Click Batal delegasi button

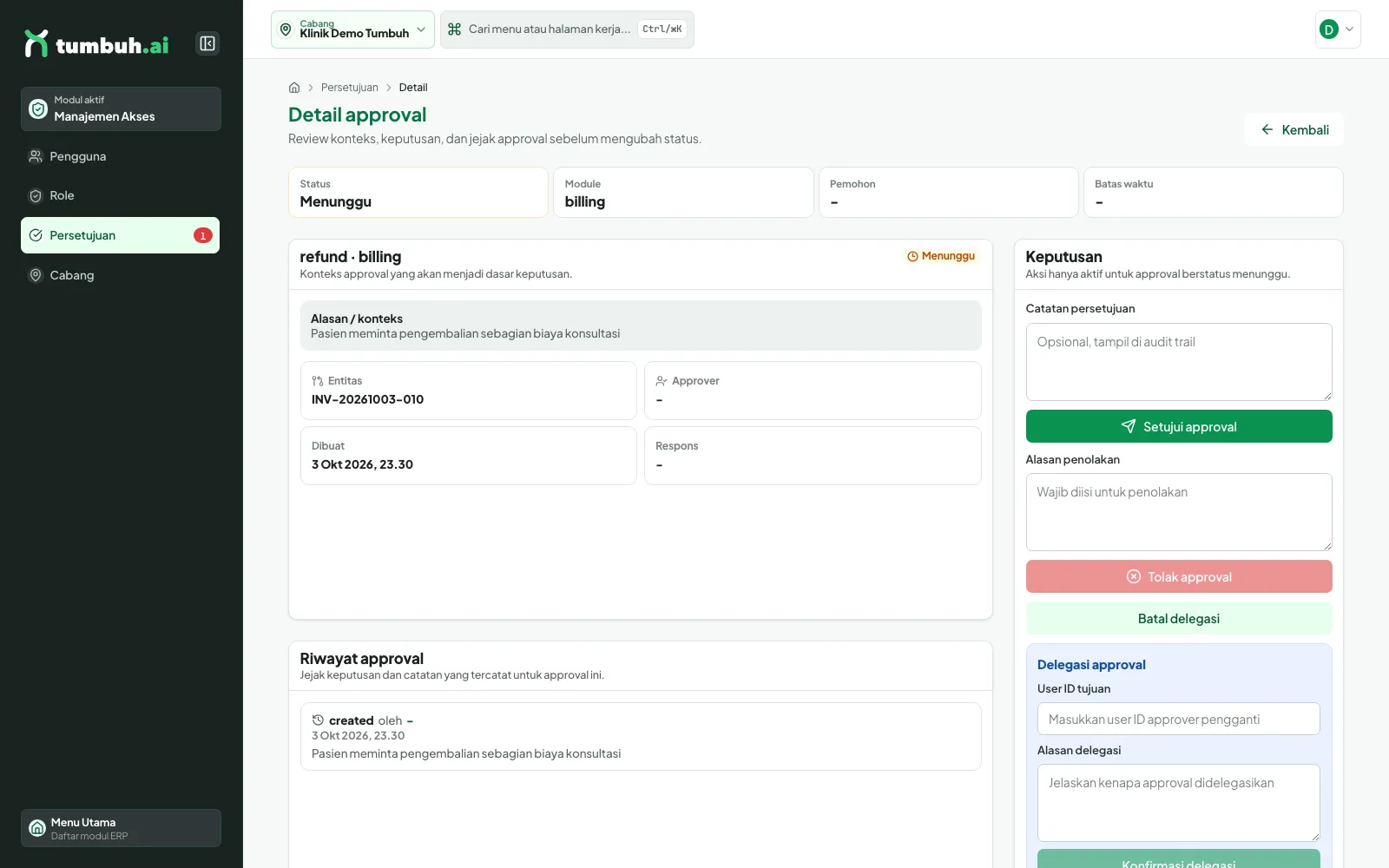coord(1179,618)
